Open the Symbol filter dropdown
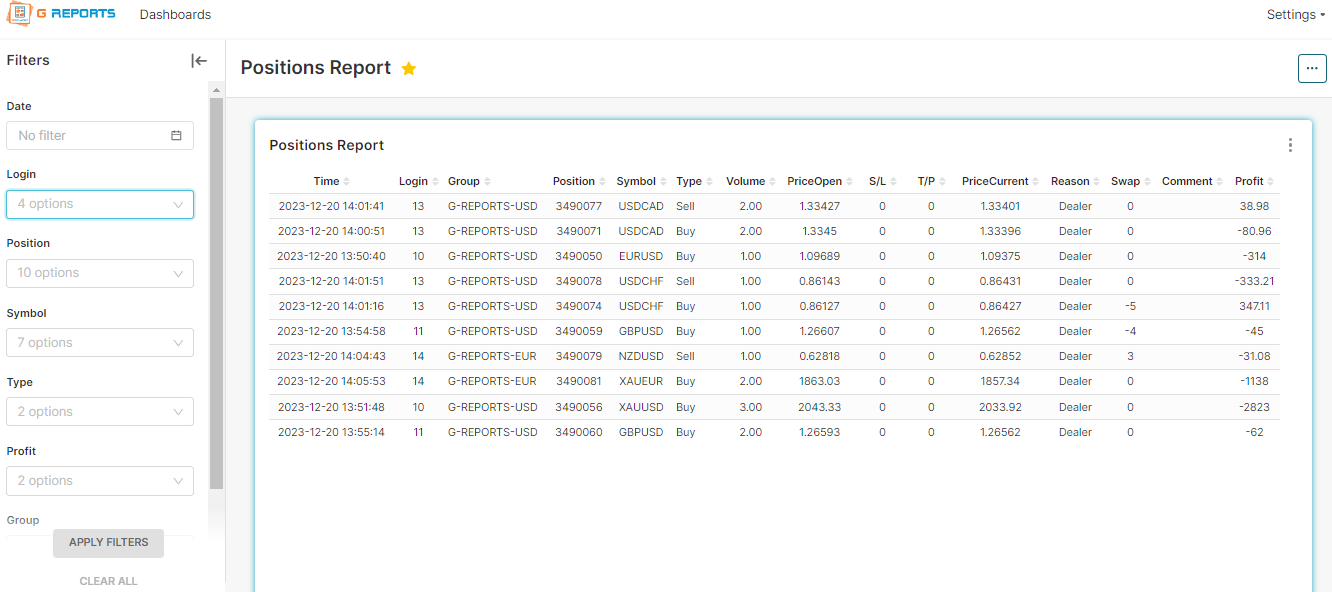This screenshot has width=1332, height=592. (x=100, y=343)
